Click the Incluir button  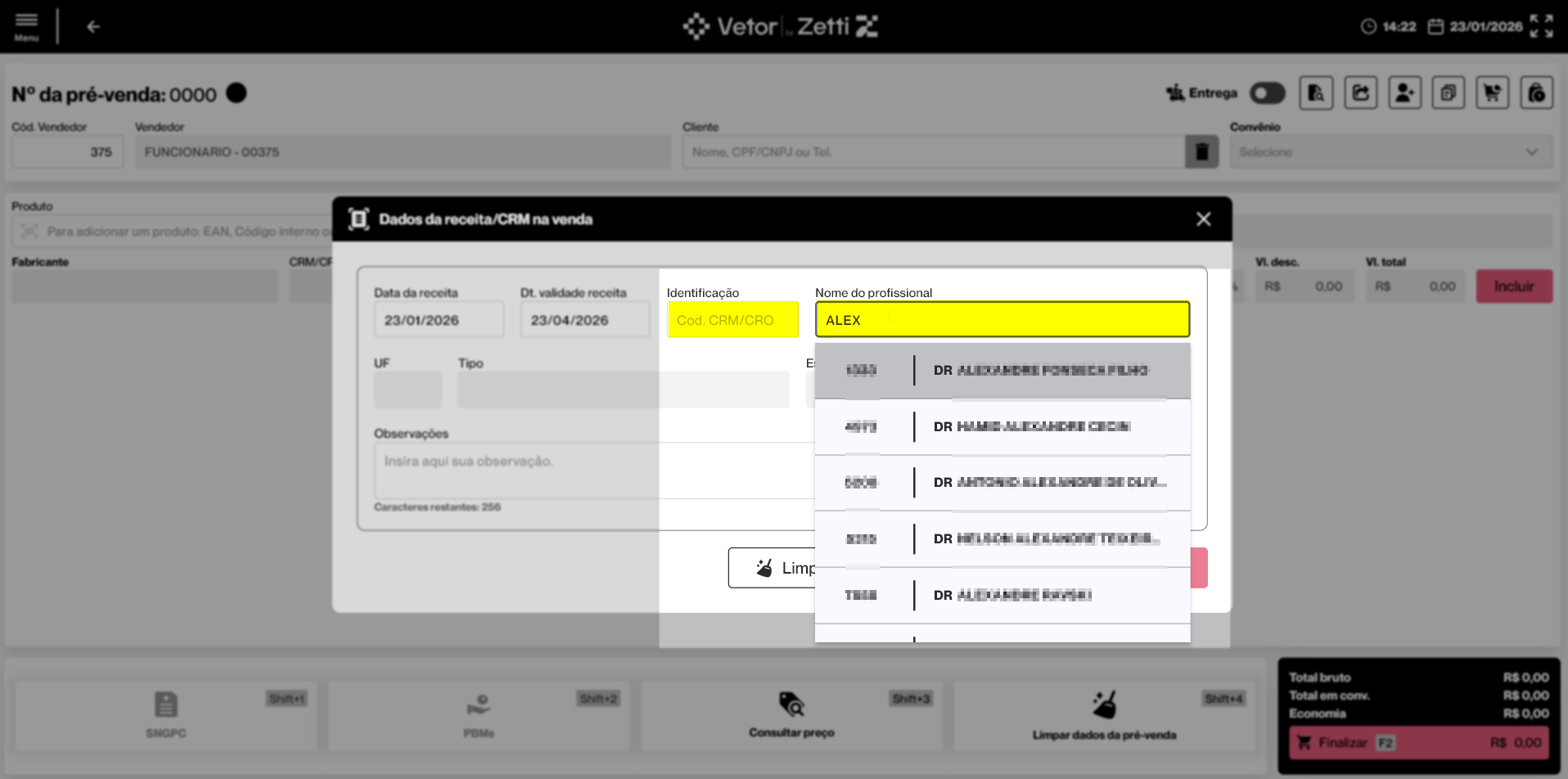pos(1514,286)
